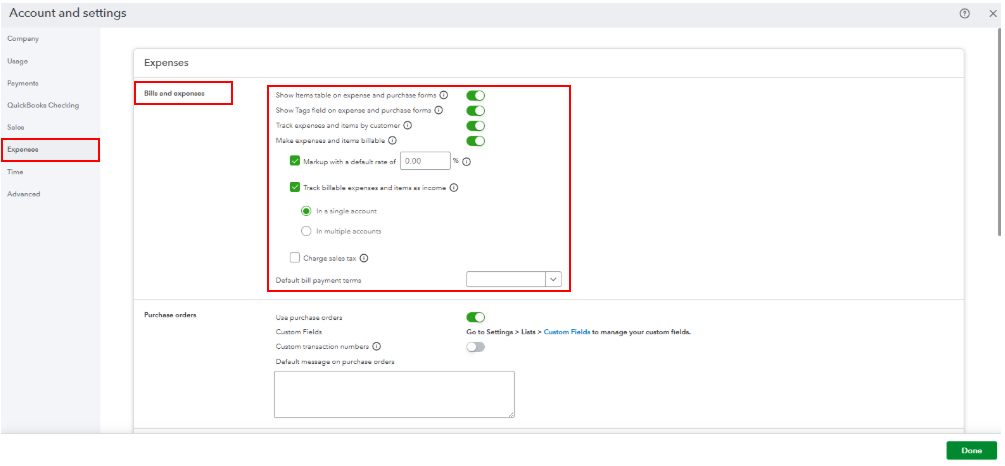Image resolution: width=1005 pixels, height=466 pixels.
Task: Click the Expenses panel title
Action: click(167, 63)
